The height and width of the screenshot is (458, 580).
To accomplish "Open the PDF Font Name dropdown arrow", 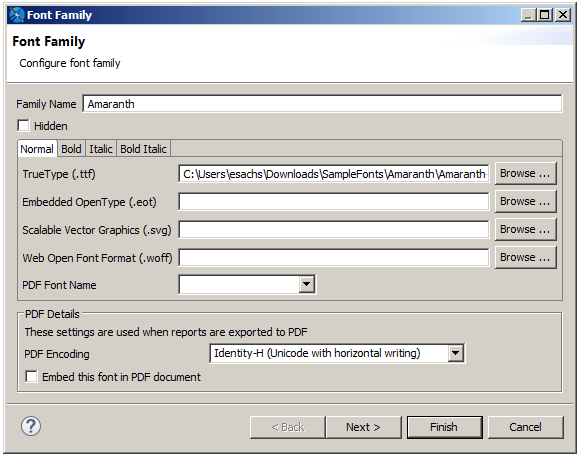I will (307, 284).
